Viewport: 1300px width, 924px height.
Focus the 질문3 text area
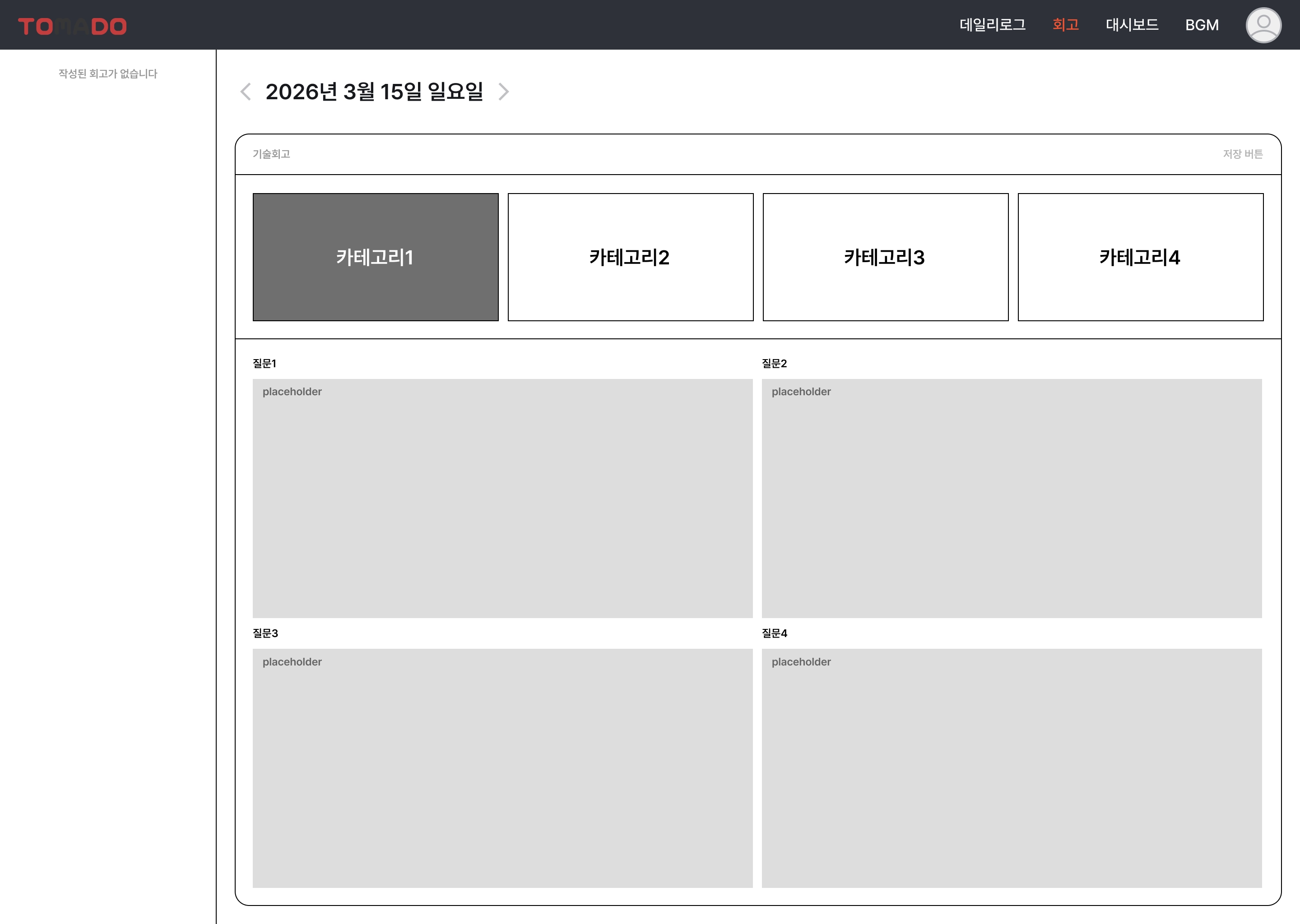pos(502,767)
